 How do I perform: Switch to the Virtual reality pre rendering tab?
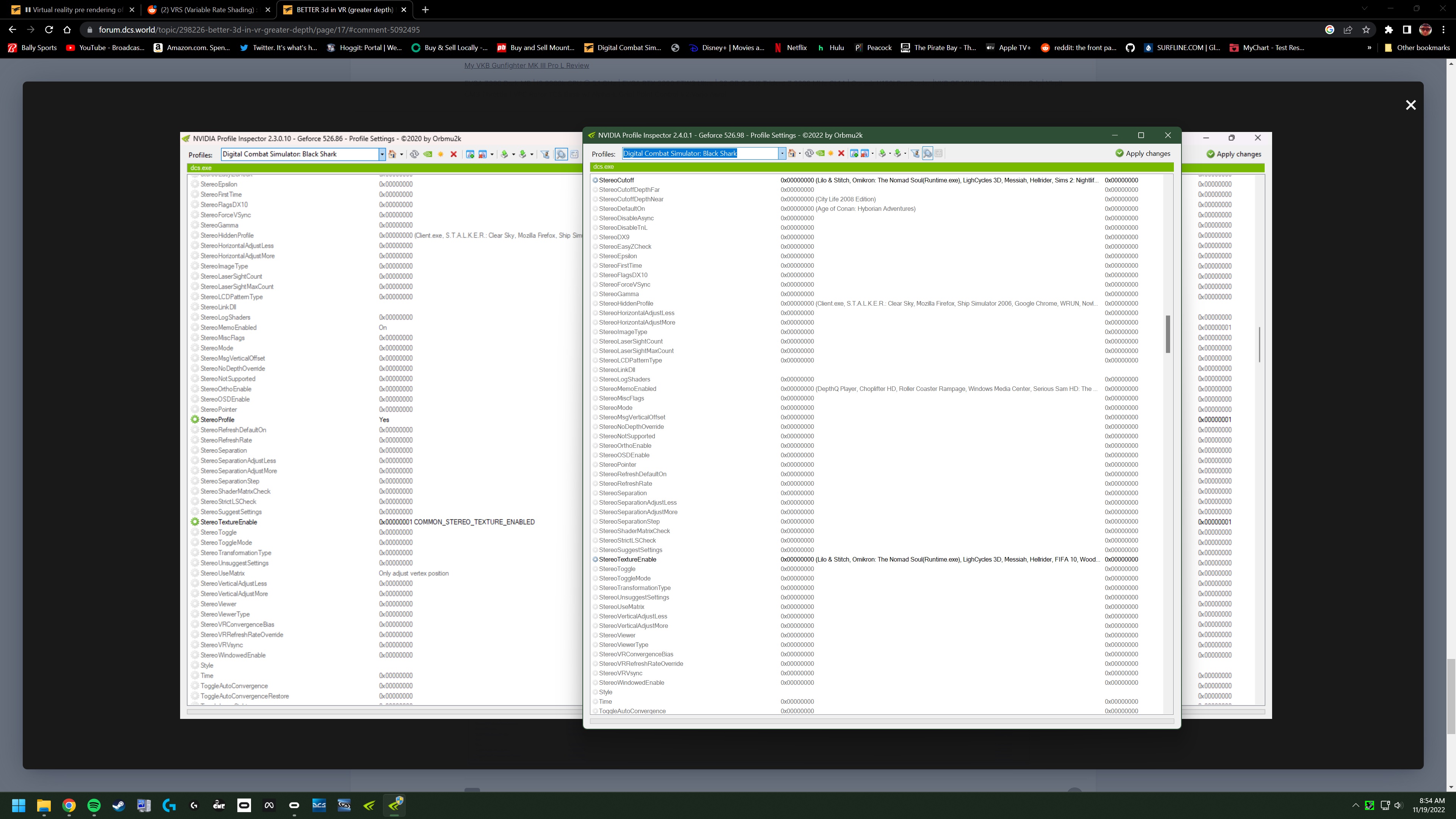click(73, 9)
